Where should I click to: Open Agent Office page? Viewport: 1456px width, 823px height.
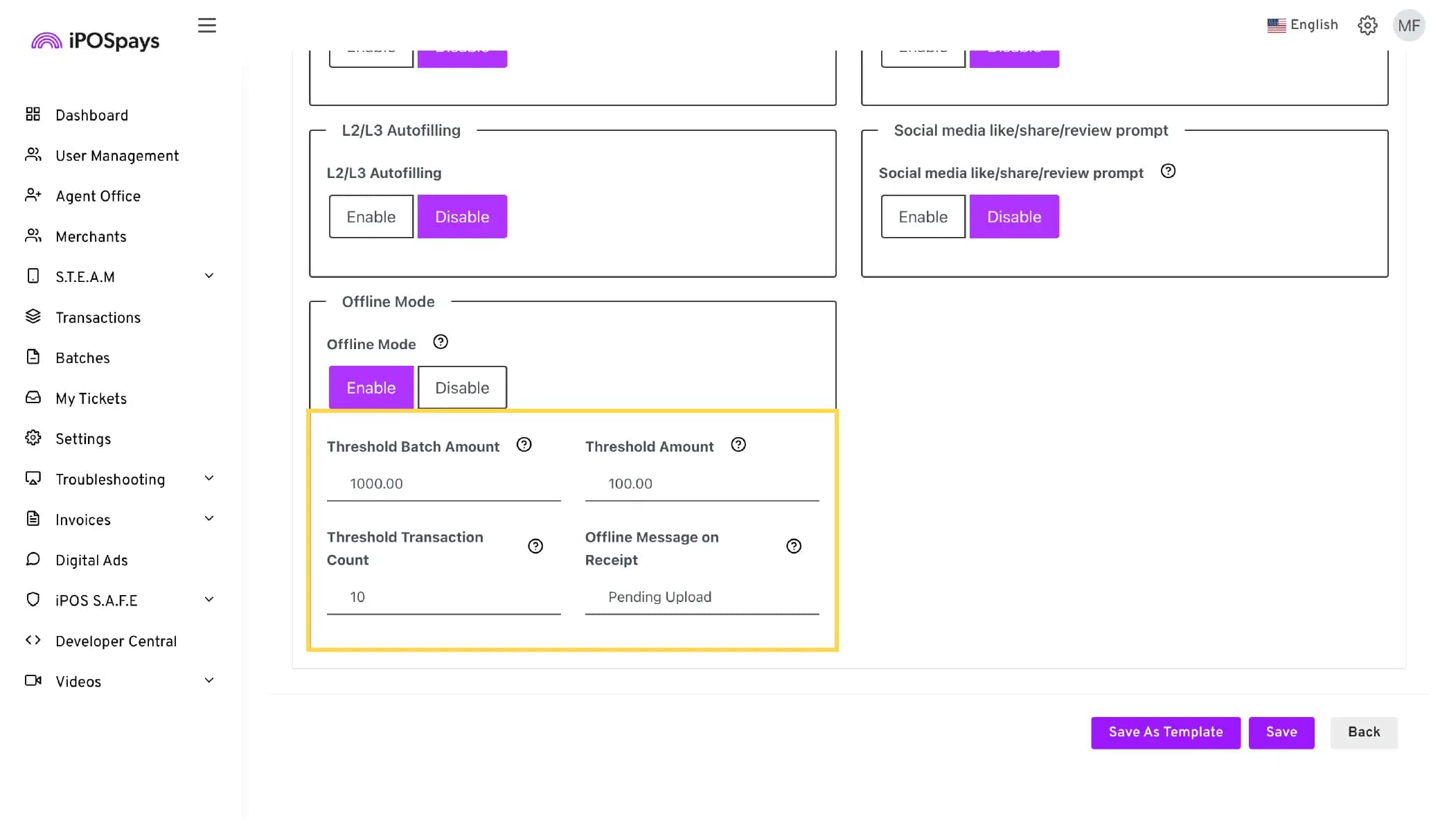98,197
